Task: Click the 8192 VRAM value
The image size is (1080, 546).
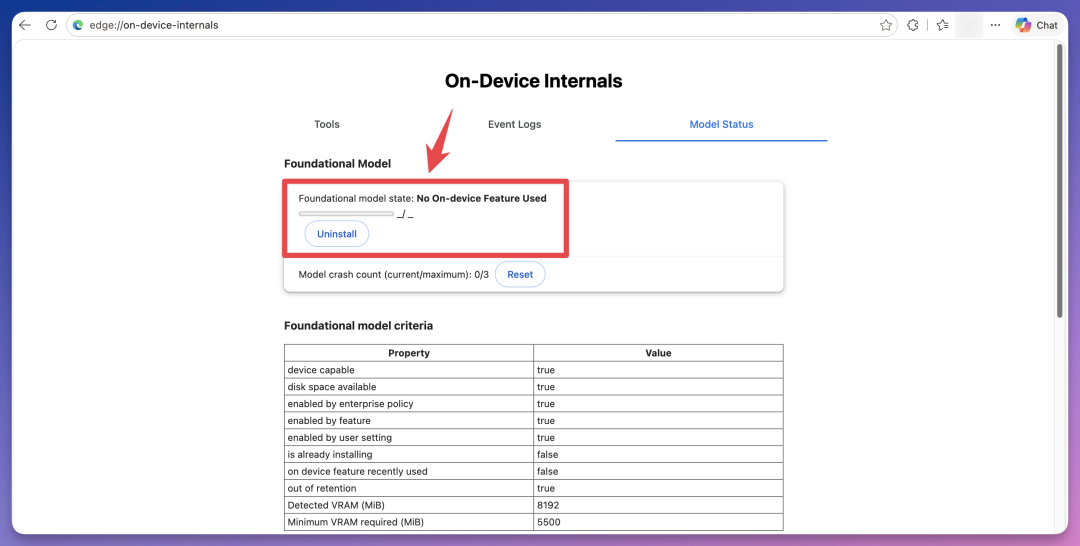Action: tap(548, 505)
